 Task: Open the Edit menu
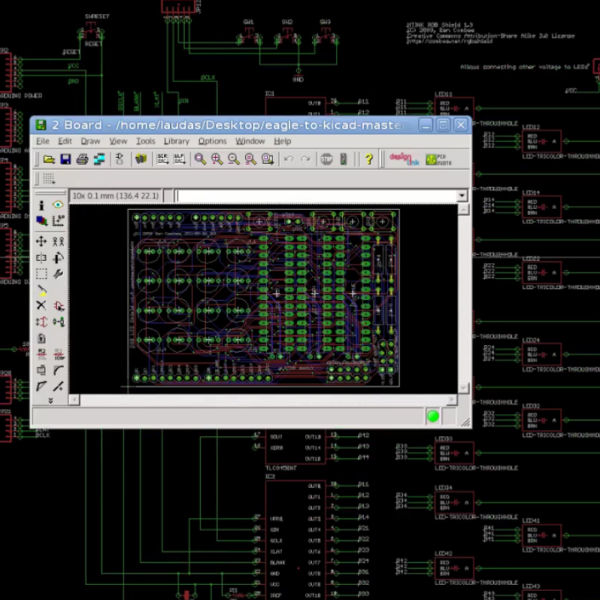pos(65,141)
